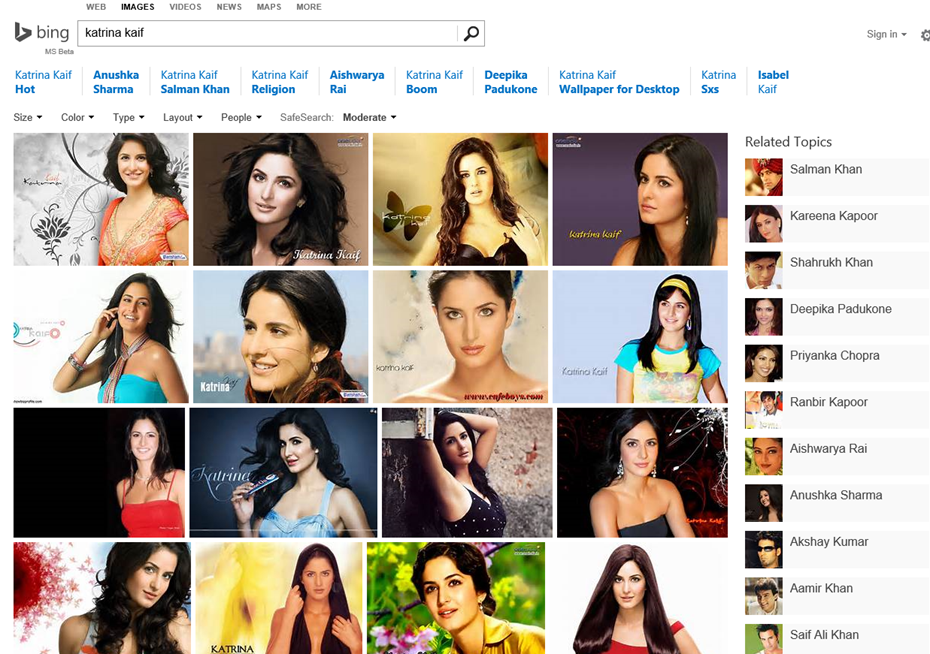The height and width of the screenshot is (654, 930).
Task: Switch to the WEB search tab
Action: pos(96,7)
